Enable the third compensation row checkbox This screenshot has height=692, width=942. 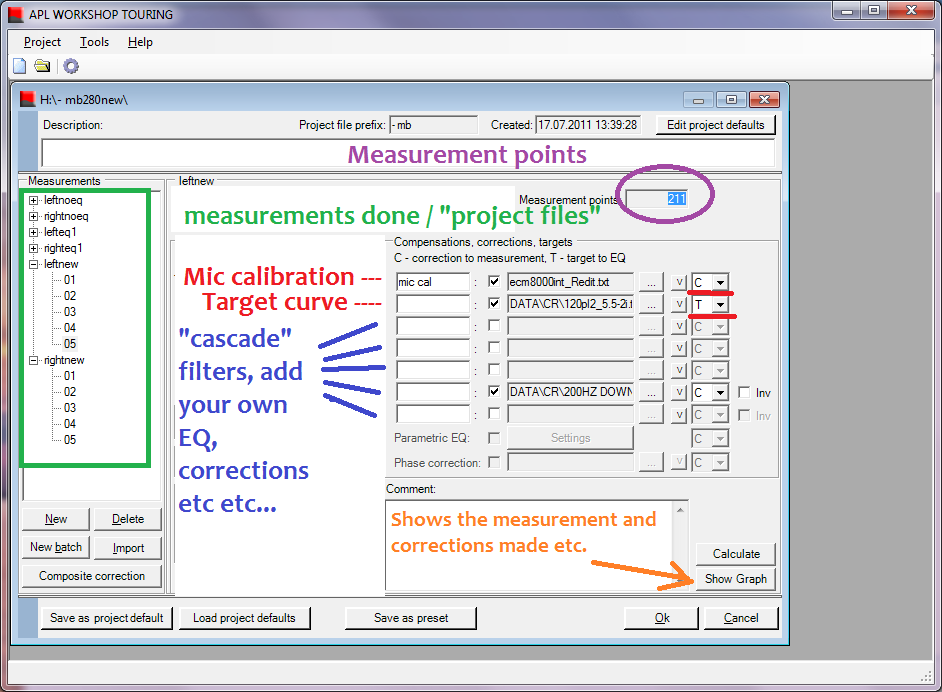(x=494, y=326)
